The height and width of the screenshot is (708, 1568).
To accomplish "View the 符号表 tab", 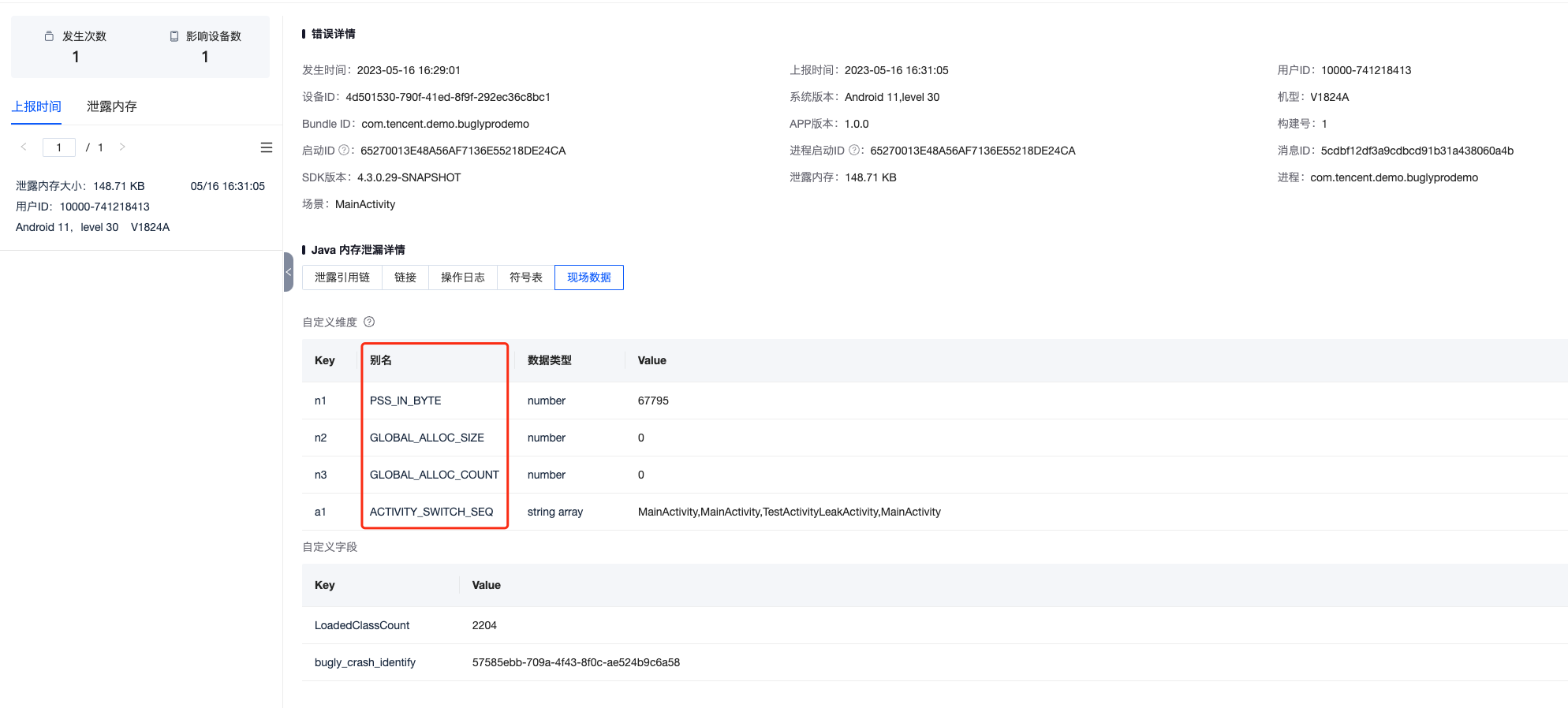I will [x=525, y=278].
